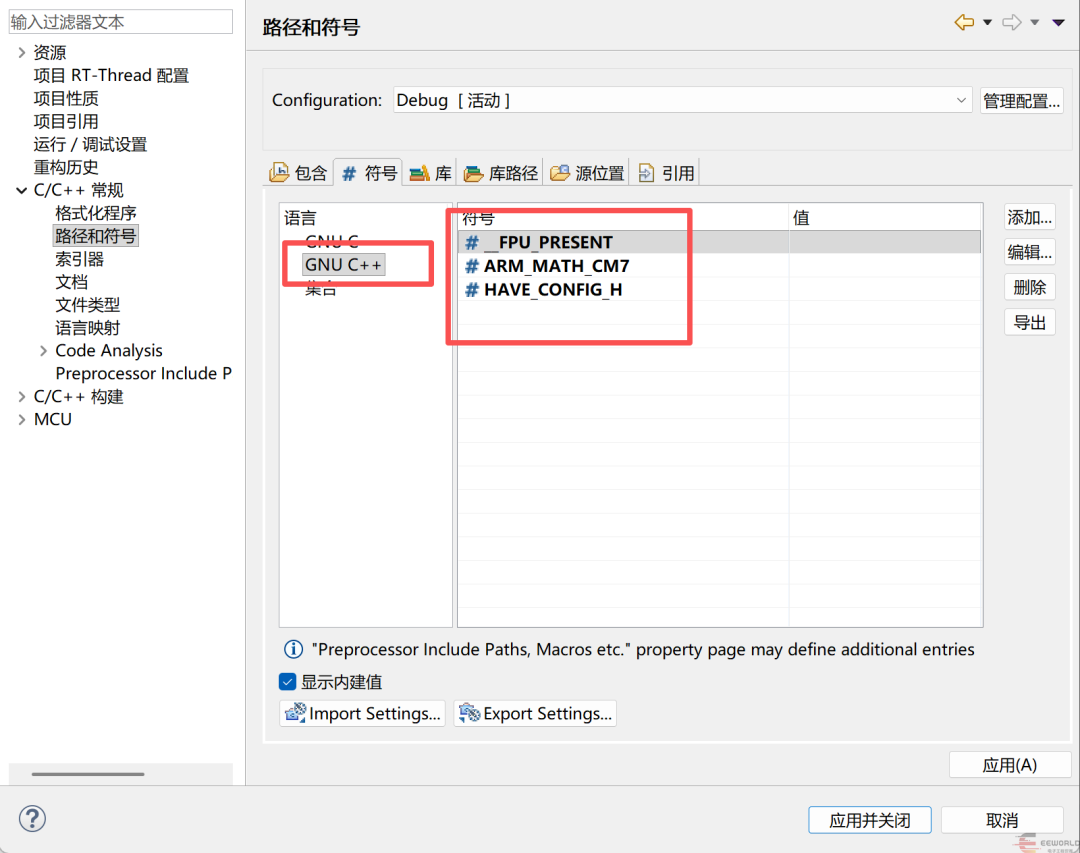Select the HAVE_CONFIG_H symbol row
This screenshot has width=1080, height=853.
(719, 289)
